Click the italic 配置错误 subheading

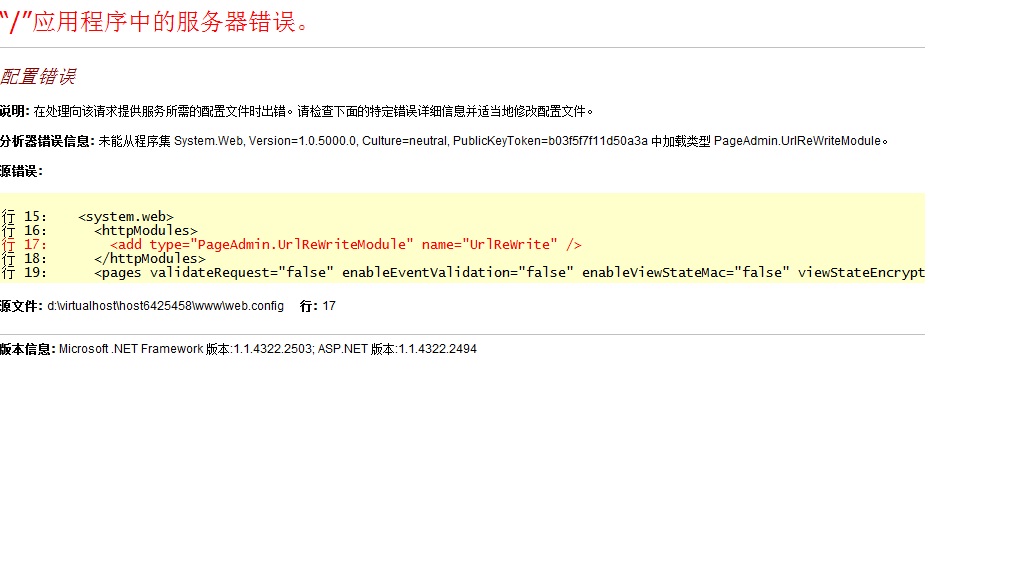(x=38, y=78)
